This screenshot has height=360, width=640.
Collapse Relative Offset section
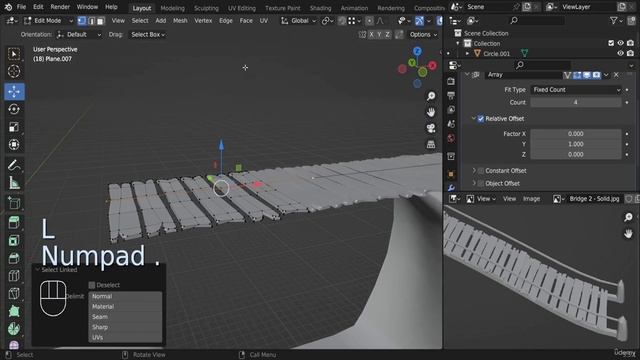click(473, 119)
